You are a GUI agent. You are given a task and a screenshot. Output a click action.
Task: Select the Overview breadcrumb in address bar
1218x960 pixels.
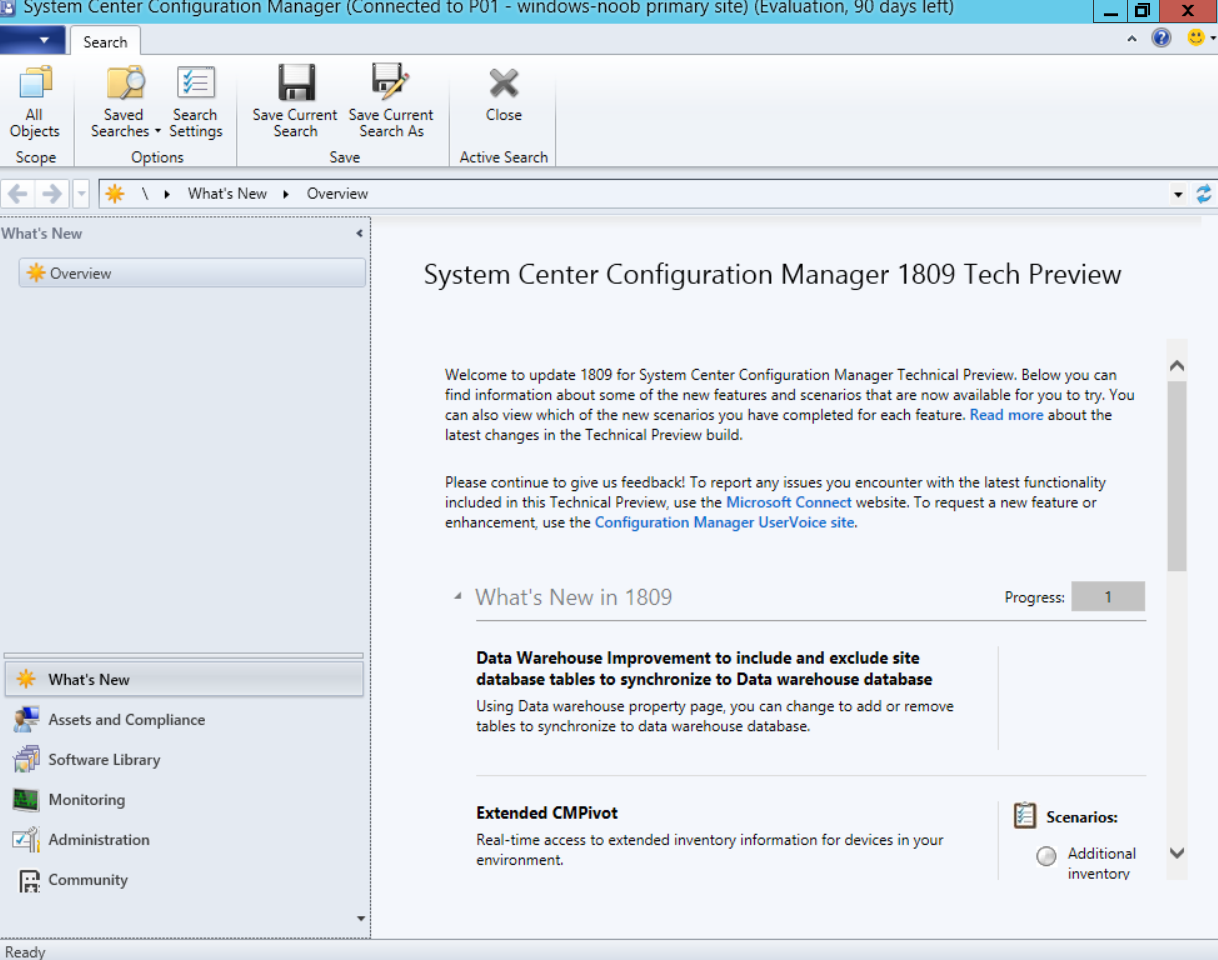point(337,194)
